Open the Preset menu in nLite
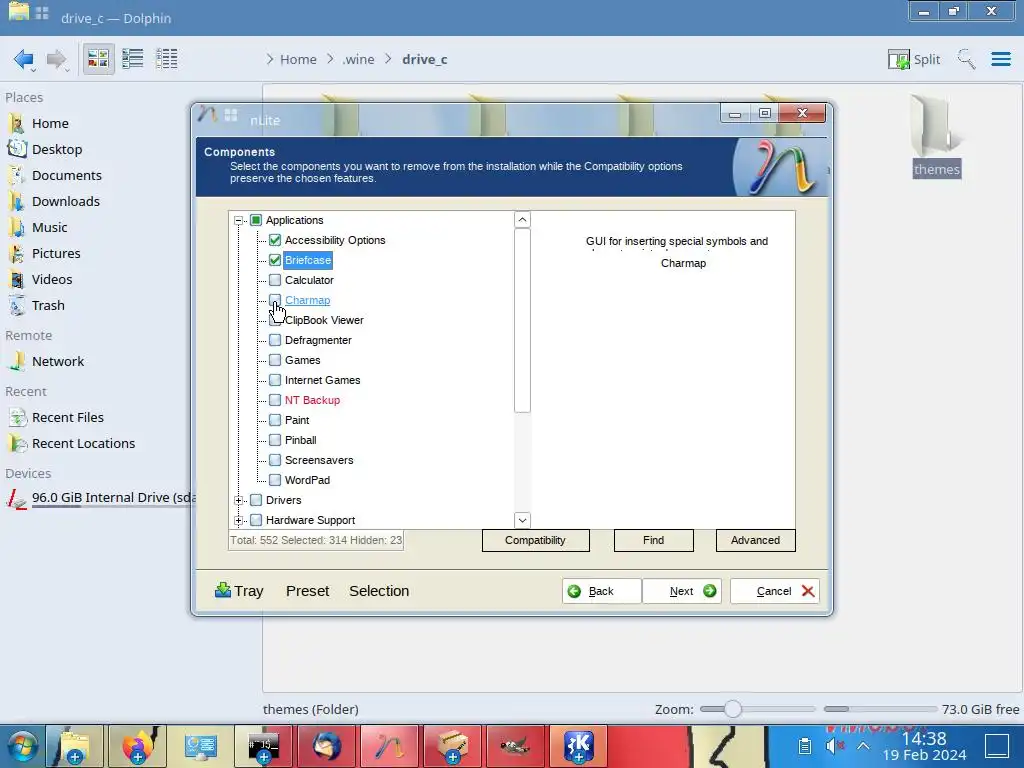This screenshot has width=1024, height=768. pos(308,591)
